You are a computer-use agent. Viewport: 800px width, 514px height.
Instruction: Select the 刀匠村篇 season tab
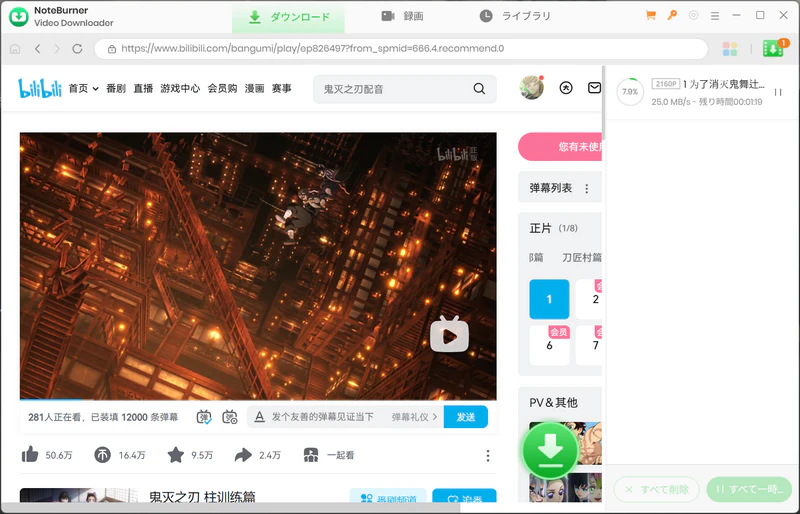click(x=582, y=258)
